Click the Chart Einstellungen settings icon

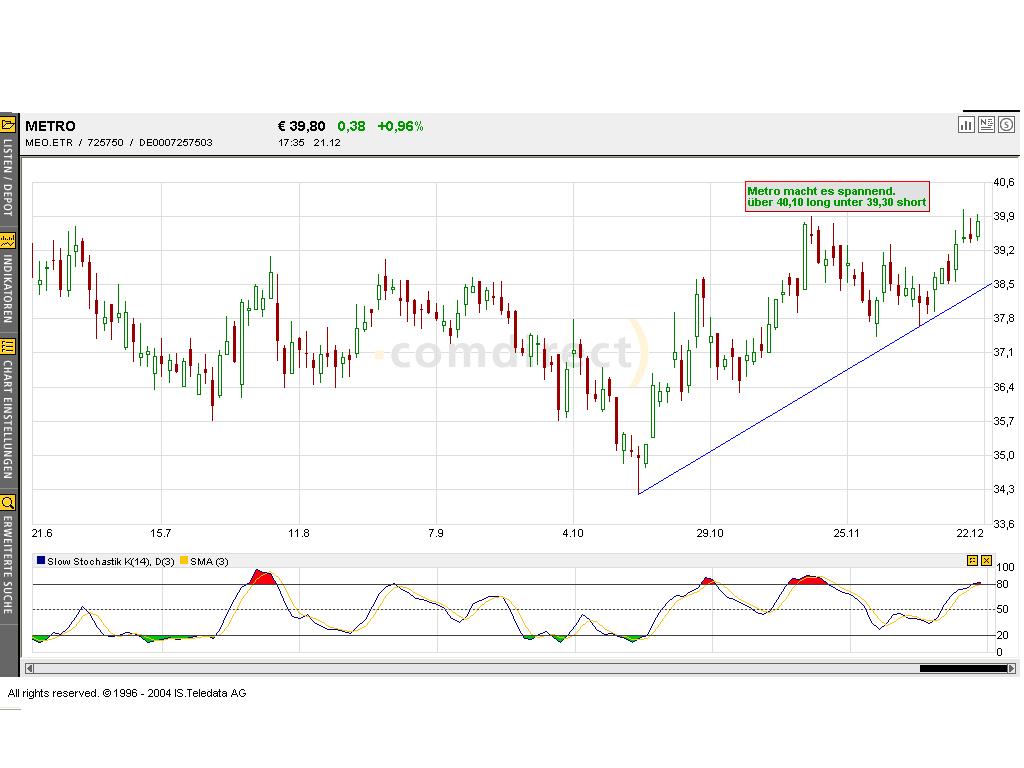point(8,347)
